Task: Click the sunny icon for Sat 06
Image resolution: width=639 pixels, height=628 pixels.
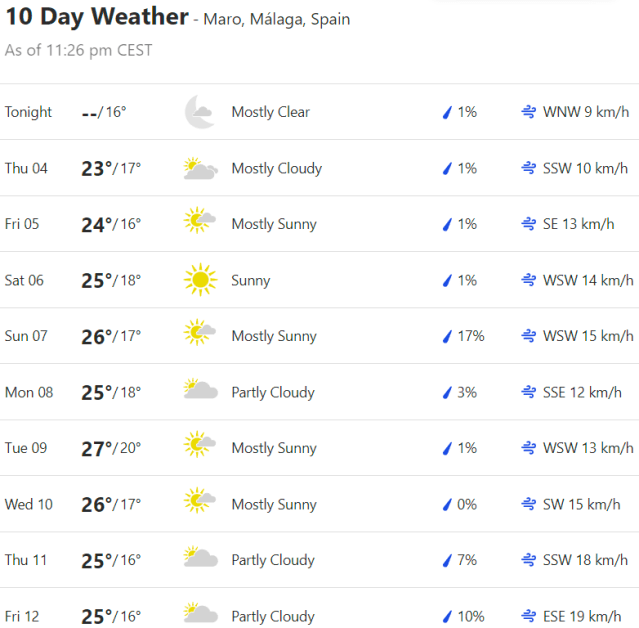Action: [x=200, y=280]
